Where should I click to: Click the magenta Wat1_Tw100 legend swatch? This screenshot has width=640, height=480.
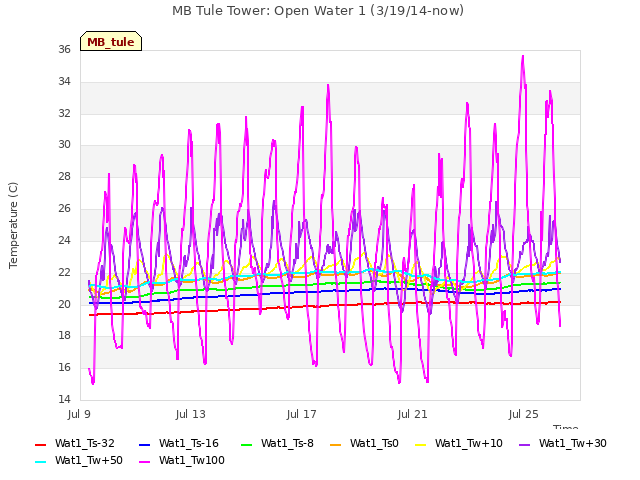[144, 462]
